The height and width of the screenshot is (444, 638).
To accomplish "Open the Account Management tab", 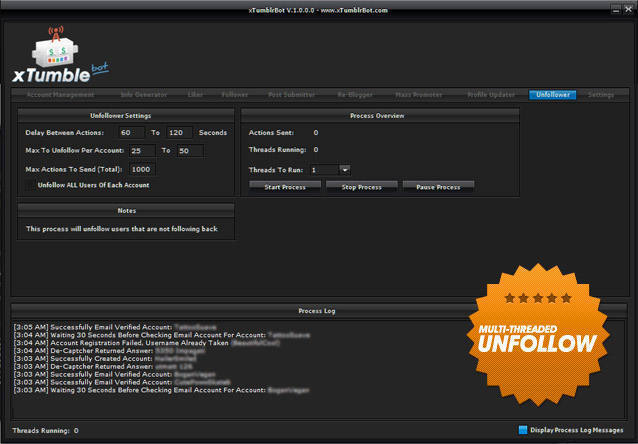I will click(x=60, y=95).
